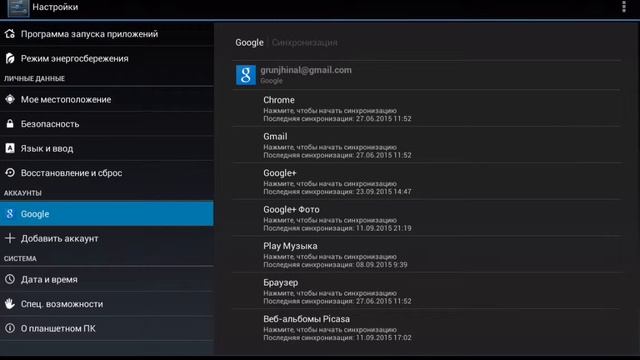Open Программа запуска приложений settings
The height and width of the screenshot is (360, 640).
107,34
